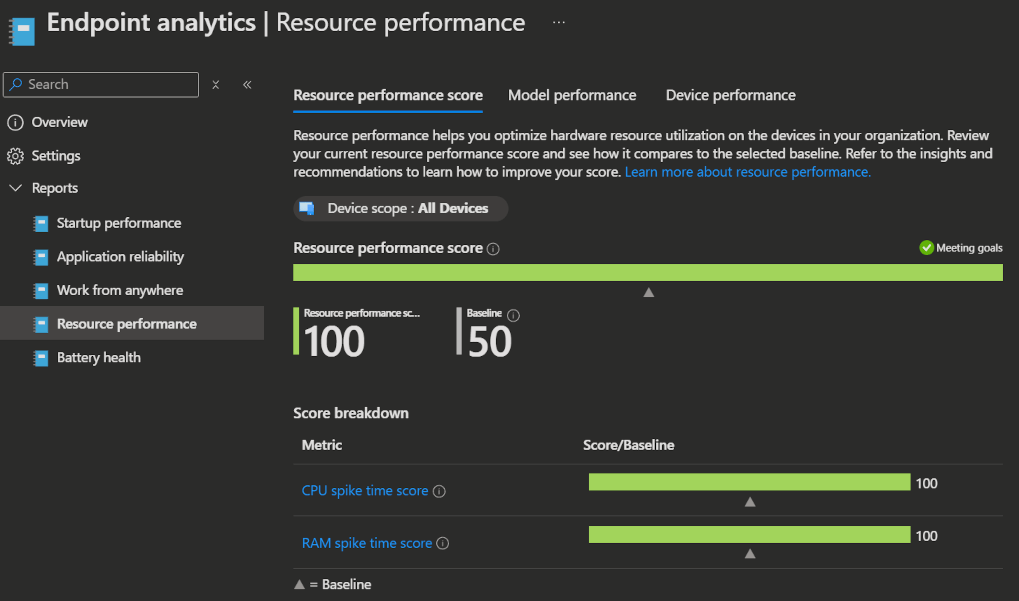
Task: Open the RAM spike time score link
Action: [367, 544]
